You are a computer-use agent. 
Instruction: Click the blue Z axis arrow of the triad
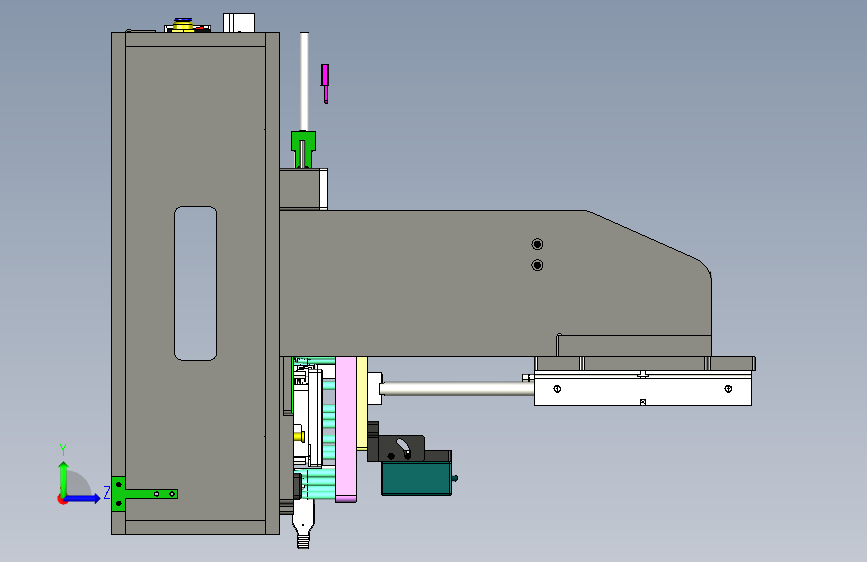tap(84, 498)
